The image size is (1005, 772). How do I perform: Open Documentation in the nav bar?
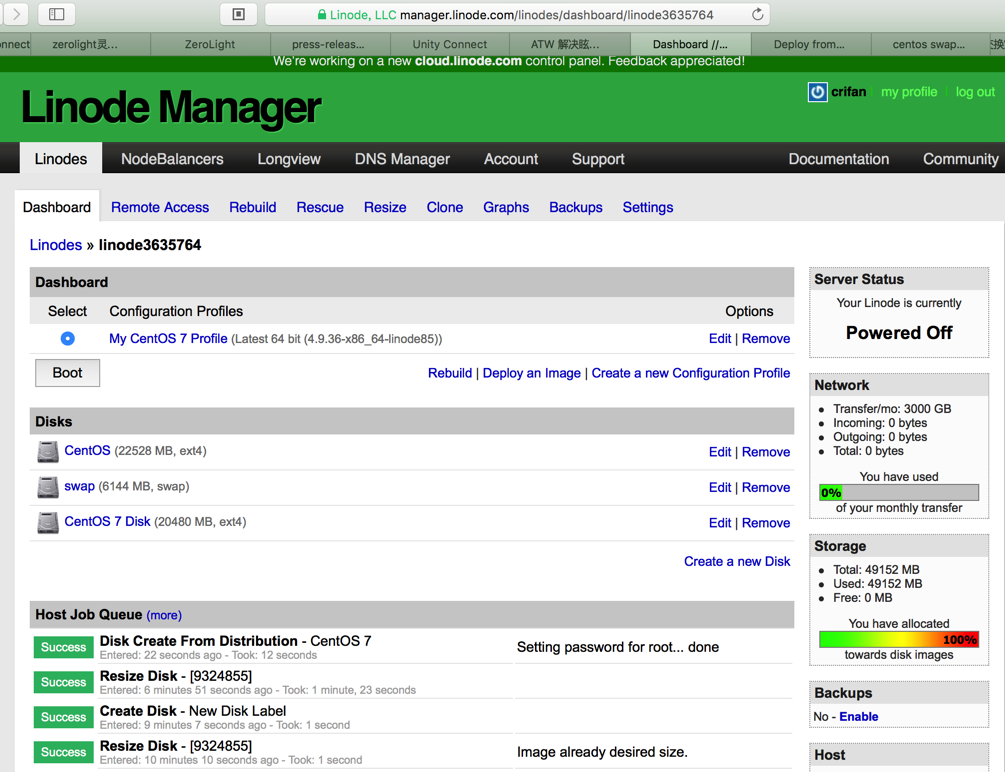[838, 159]
